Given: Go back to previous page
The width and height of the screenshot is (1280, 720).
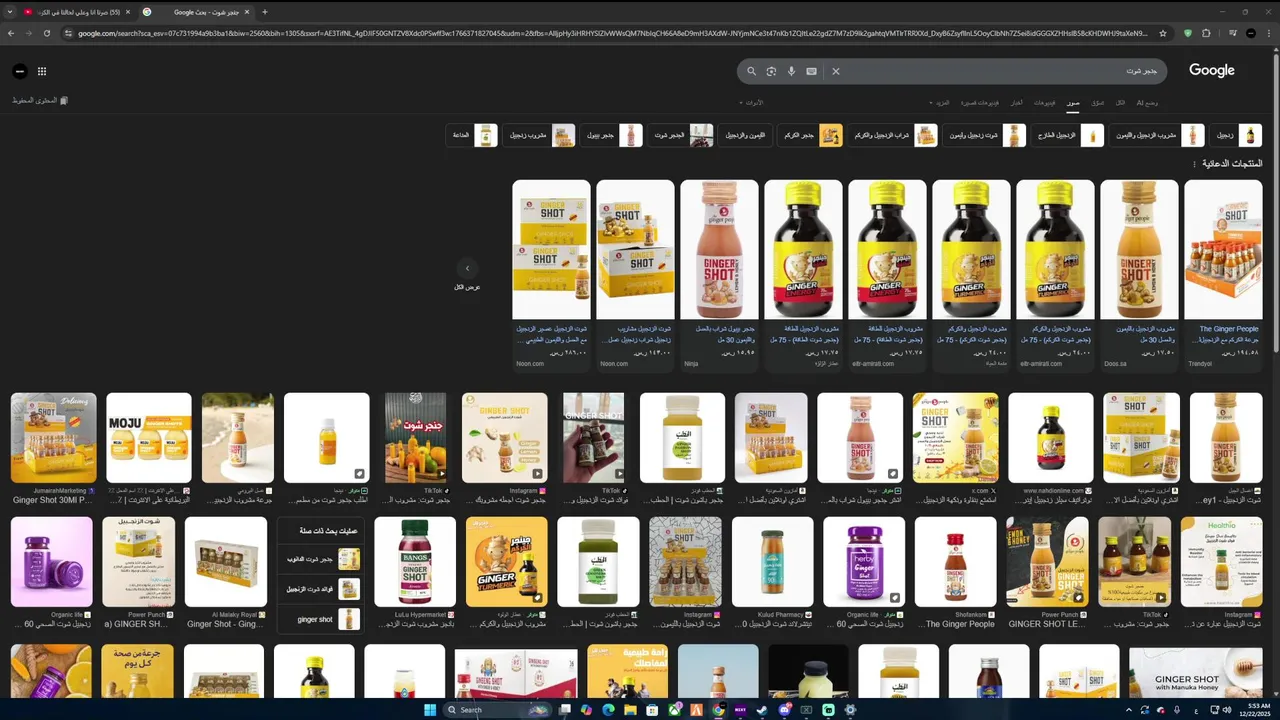Looking at the screenshot, I should pyautogui.click(x=11, y=33).
